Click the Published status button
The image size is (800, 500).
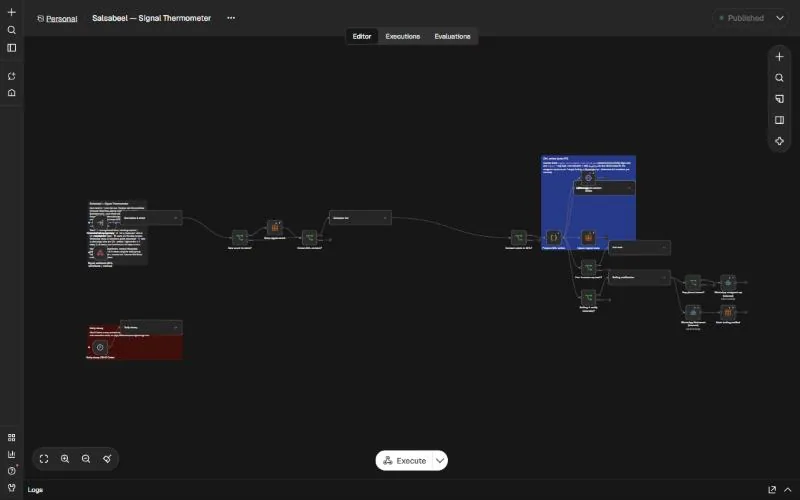(x=741, y=18)
